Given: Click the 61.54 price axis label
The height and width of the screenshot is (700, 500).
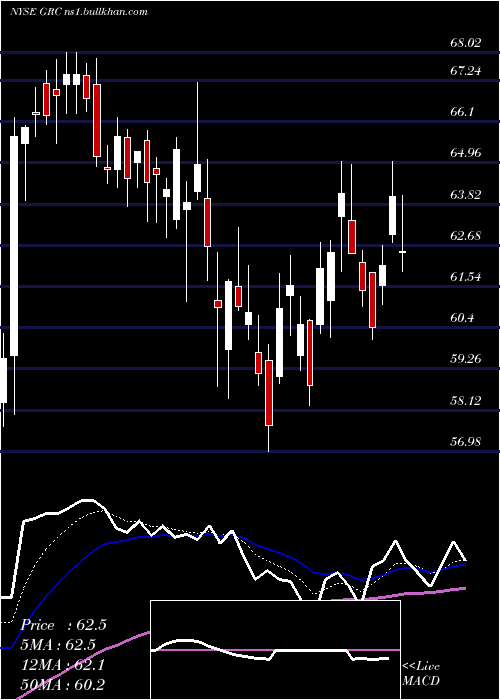Looking at the screenshot, I should coord(465,277).
